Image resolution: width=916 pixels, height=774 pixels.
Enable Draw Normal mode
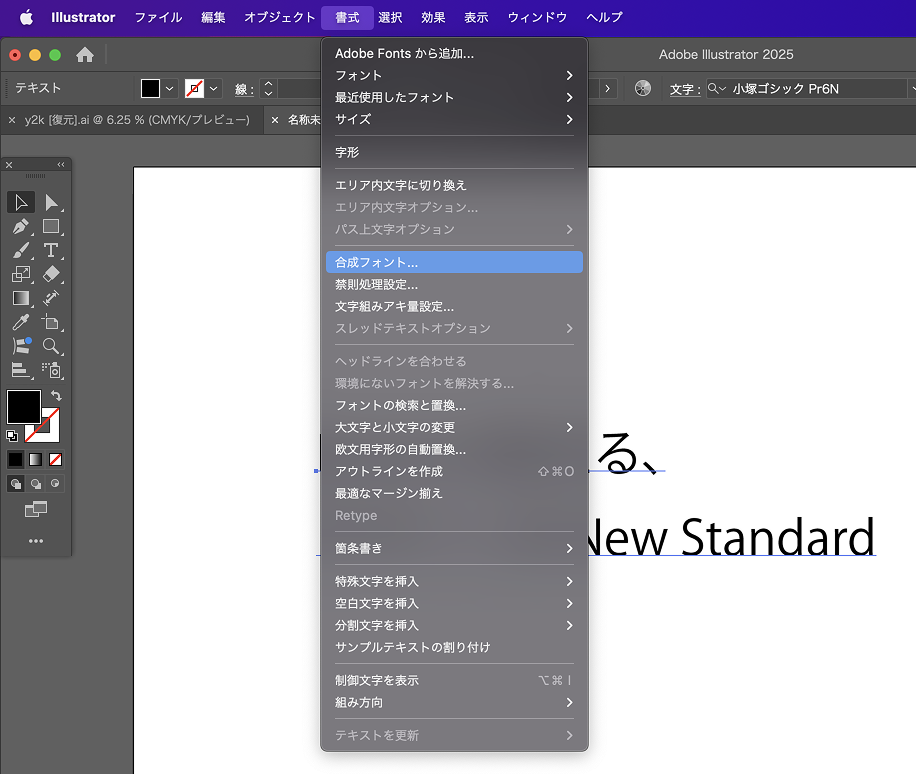point(16,484)
